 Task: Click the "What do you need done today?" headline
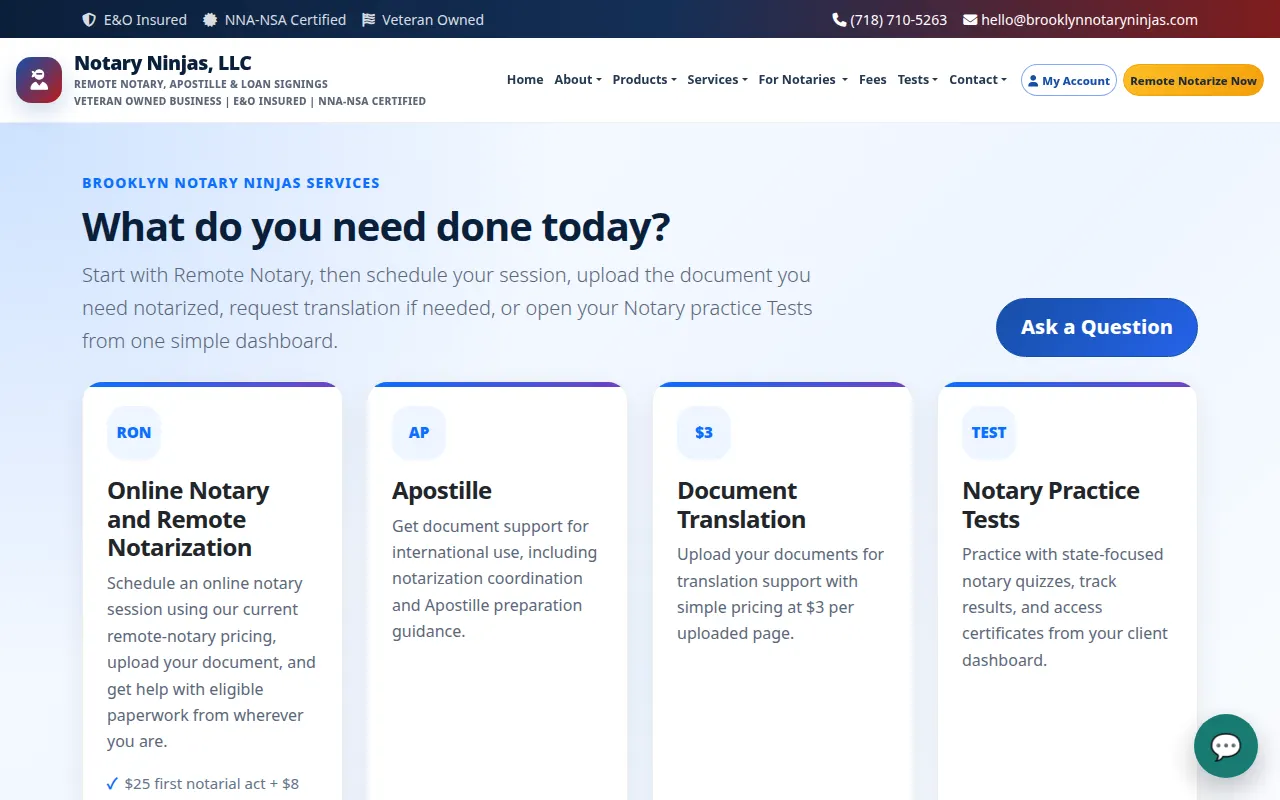click(x=376, y=228)
